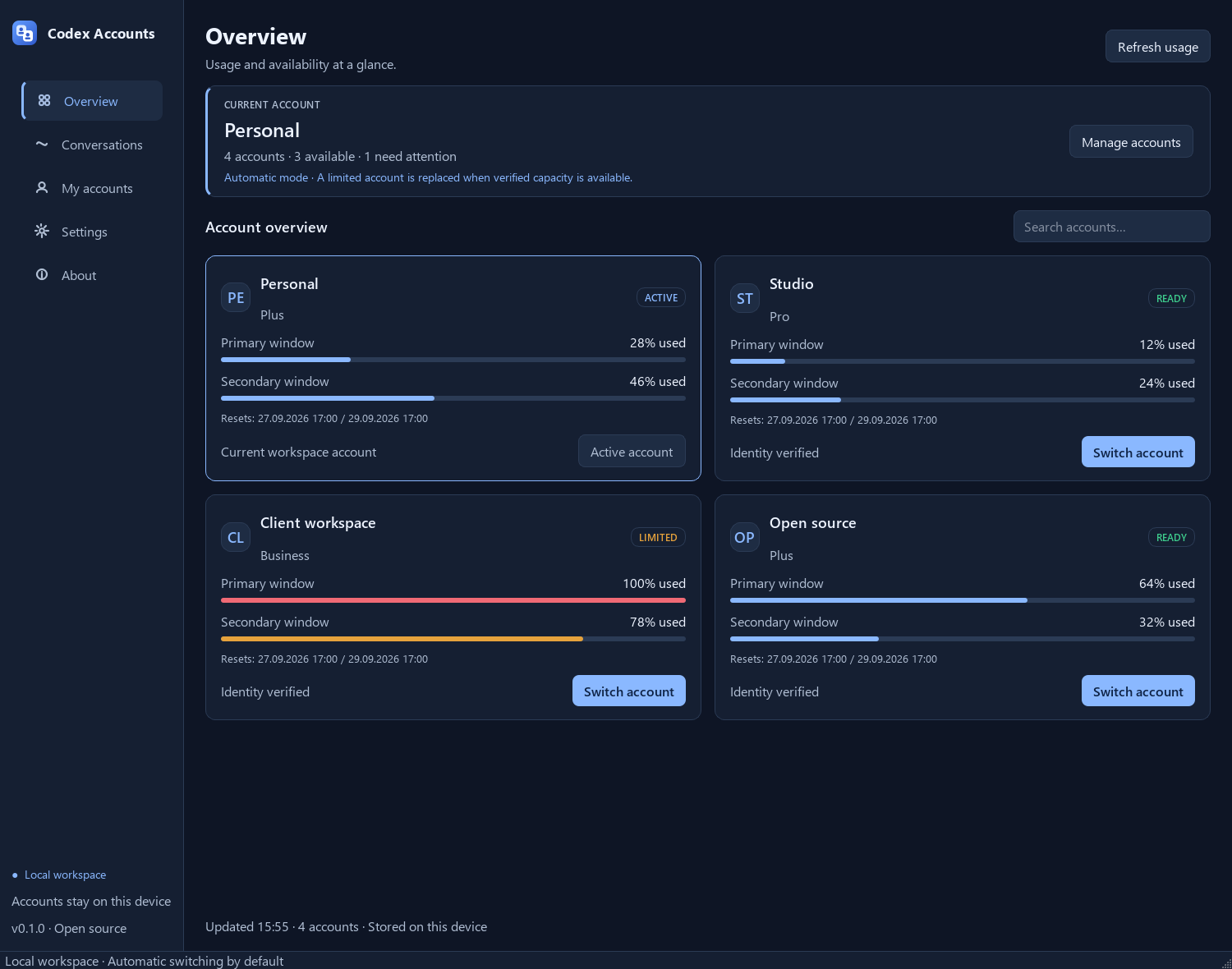Click the My accounts person icon
The width and height of the screenshot is (1232, 969).
click(x=42, y=187)
